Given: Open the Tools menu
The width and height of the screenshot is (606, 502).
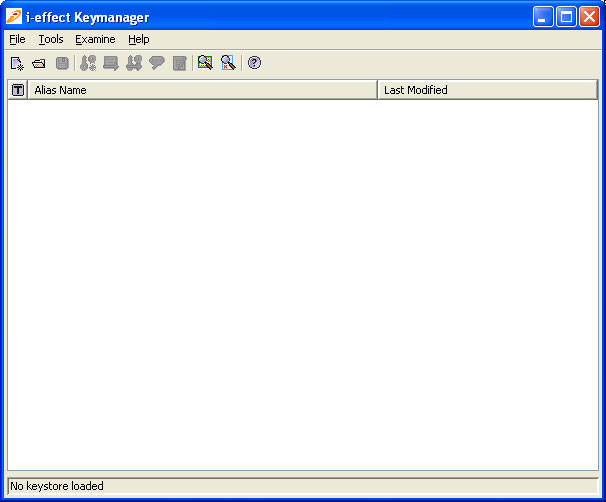Looking at the screenshot, I should pyautogui.click(x=51, y=39).
